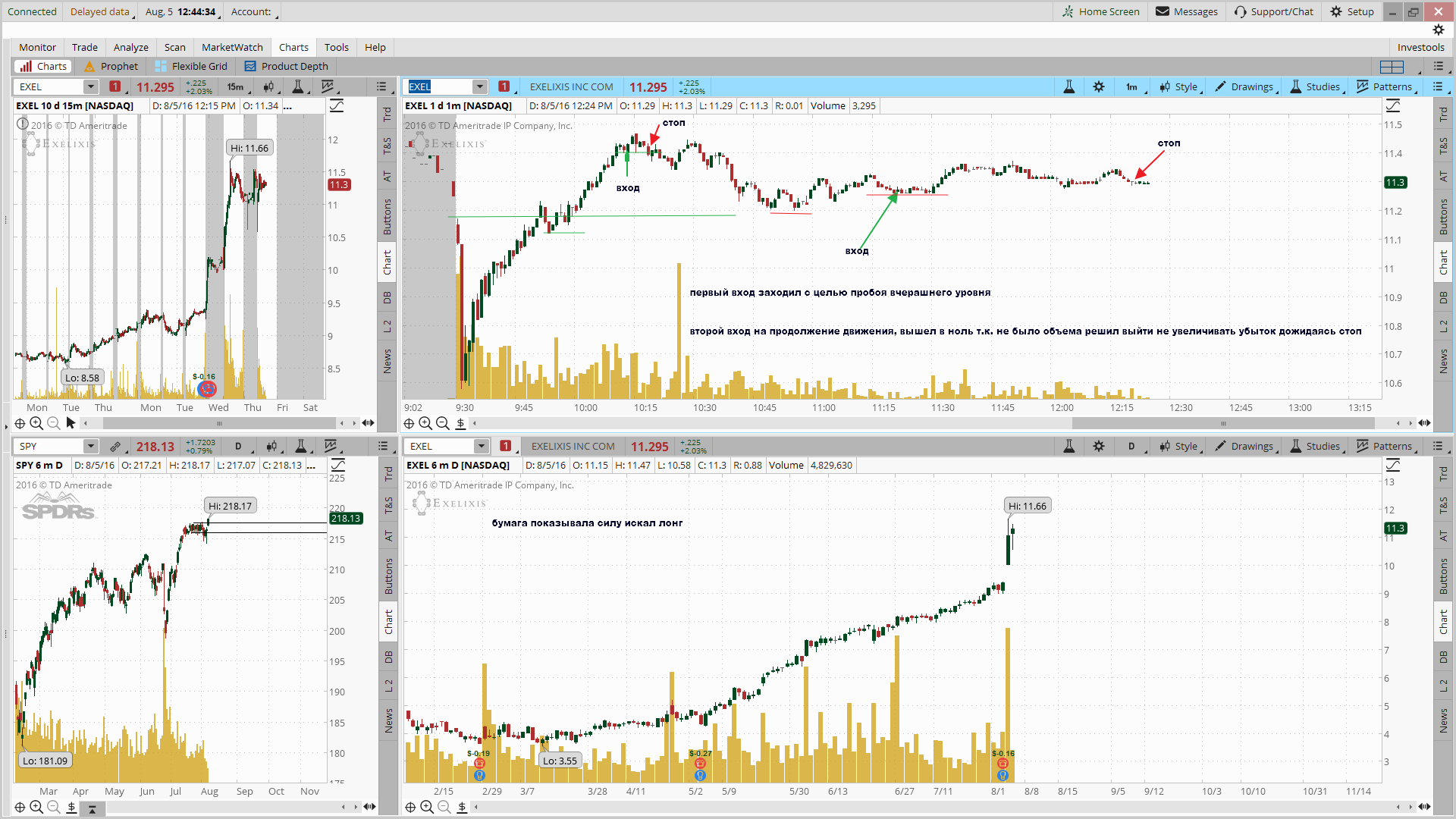This screenshot has height=819, width=1456.
Task: Select the Prophet subtab
Action: tap(111, 67)
